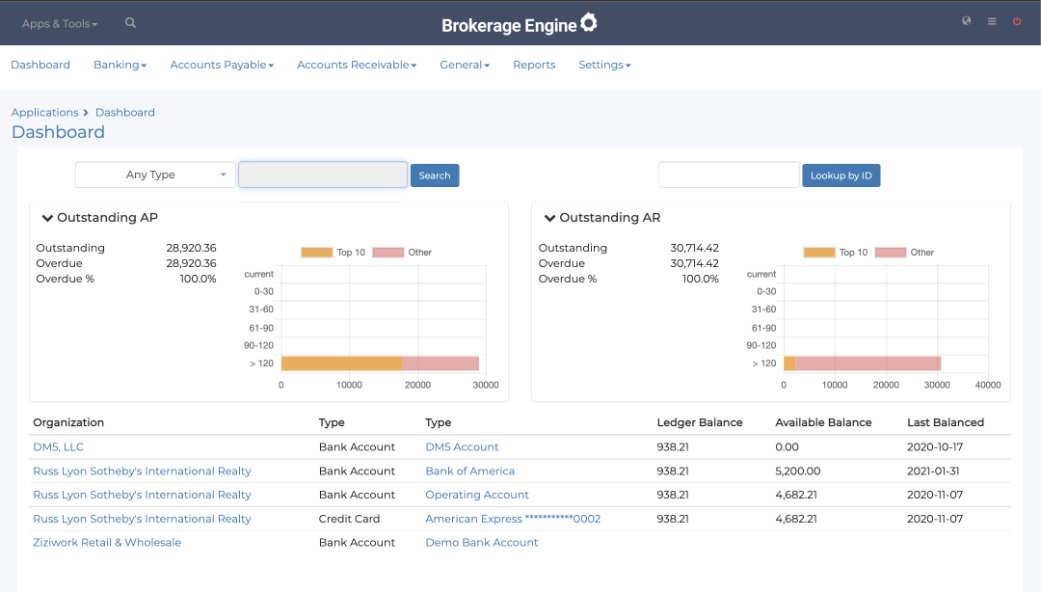Click the orange Top 10 bar in AP chart
This screenshot has width=1041, height=592.
tap(341, 363)
